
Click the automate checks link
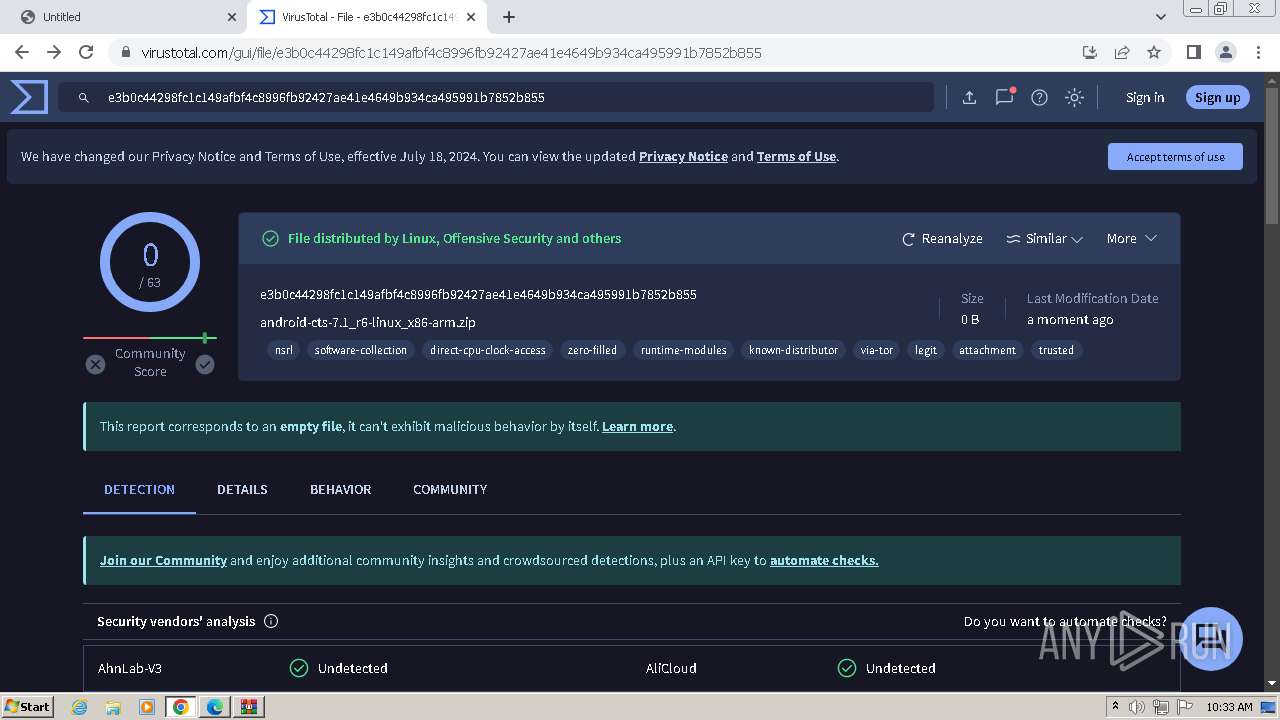click(x=824, y=560)
